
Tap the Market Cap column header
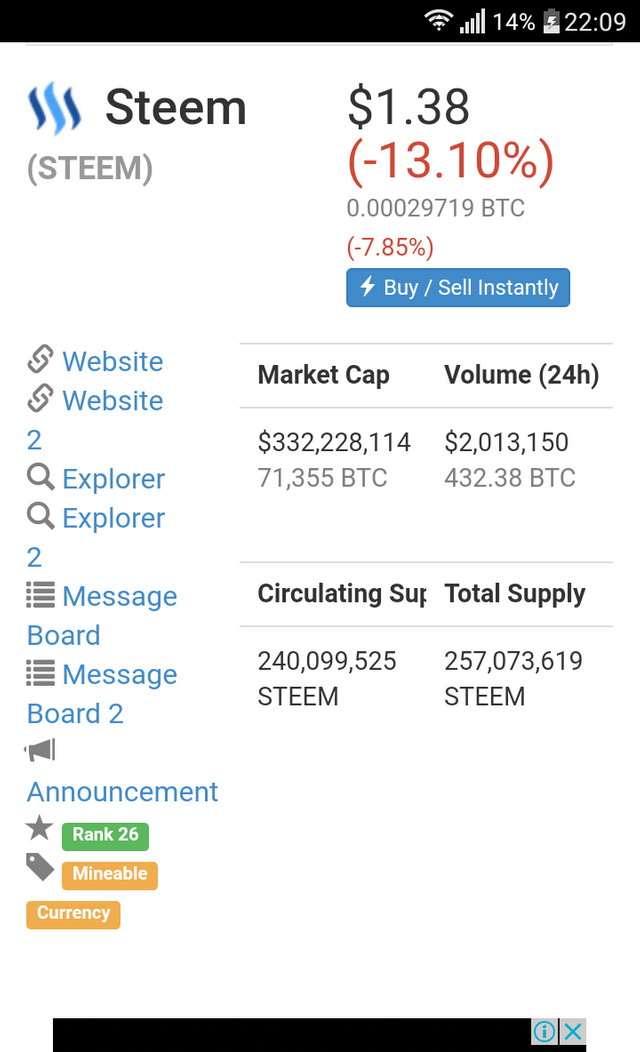[x=324, y=375]
